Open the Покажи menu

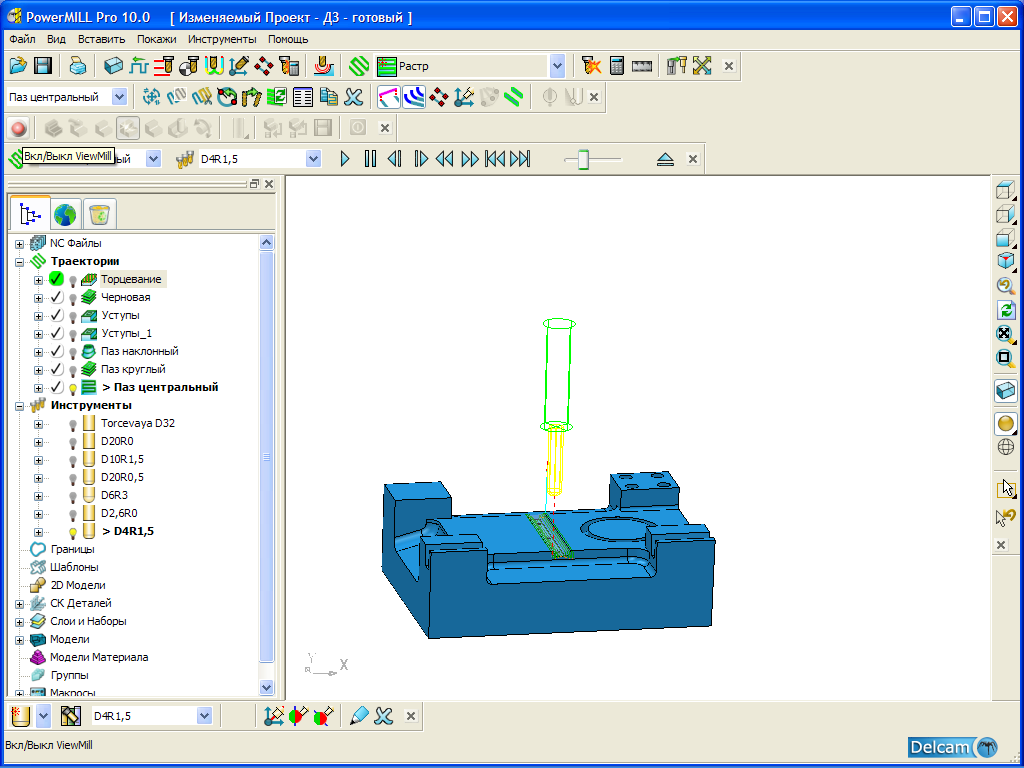(x=157, y=39)
